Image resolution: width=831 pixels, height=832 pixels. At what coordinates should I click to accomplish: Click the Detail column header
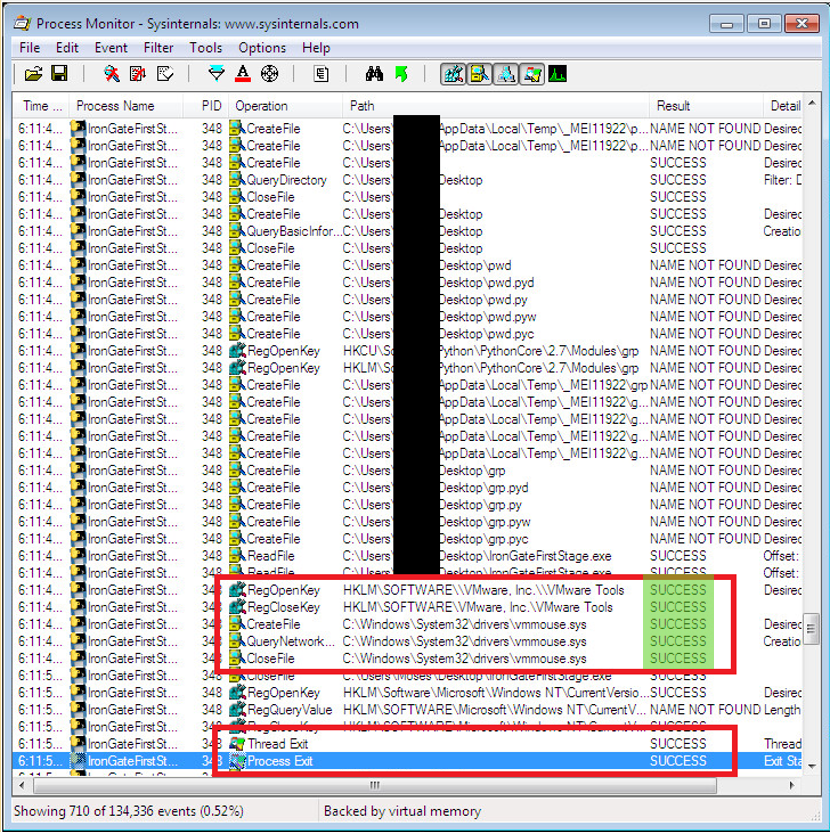pyautogui.click(x=783, y=106)
